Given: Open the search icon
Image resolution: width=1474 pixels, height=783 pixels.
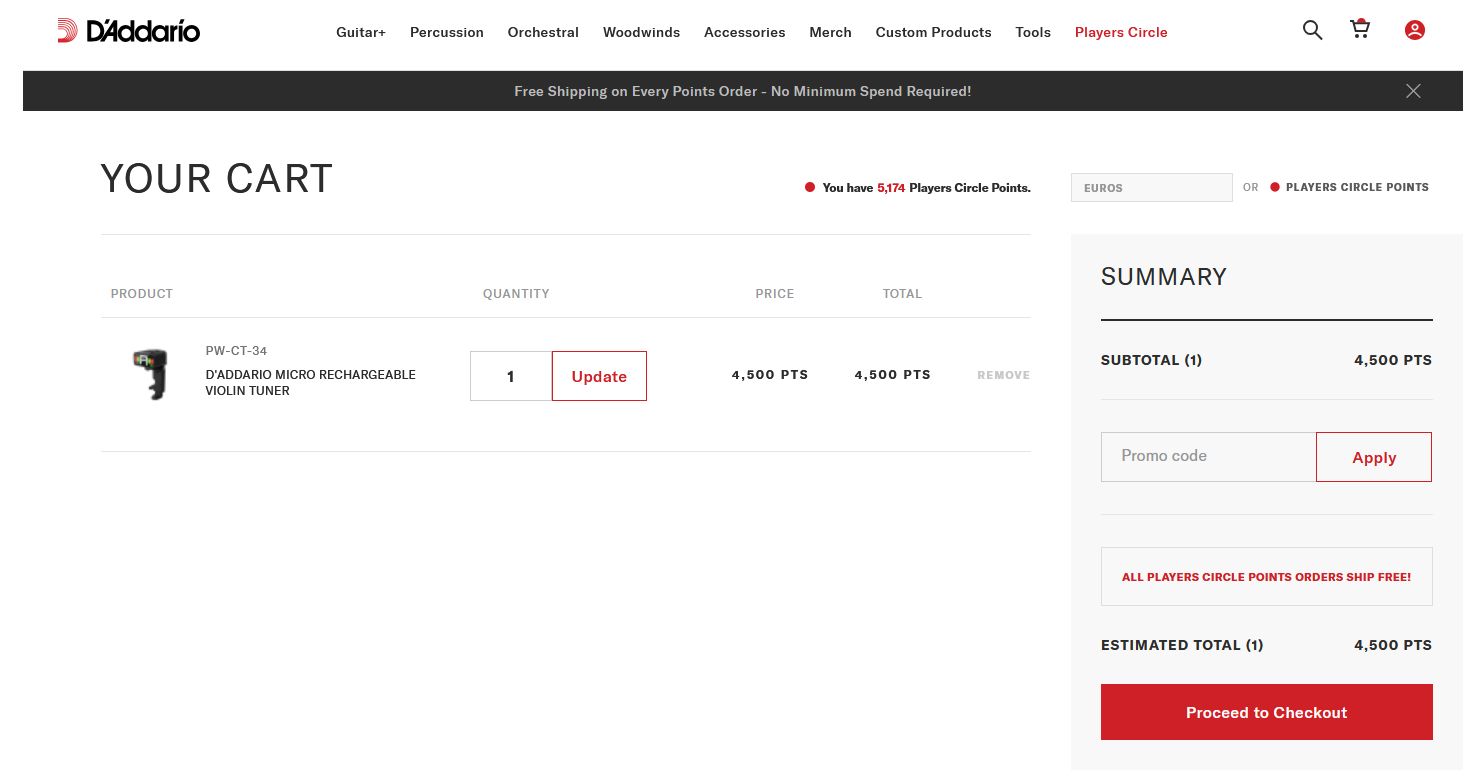Looking at the screenshot, I should click(1312, 30).
